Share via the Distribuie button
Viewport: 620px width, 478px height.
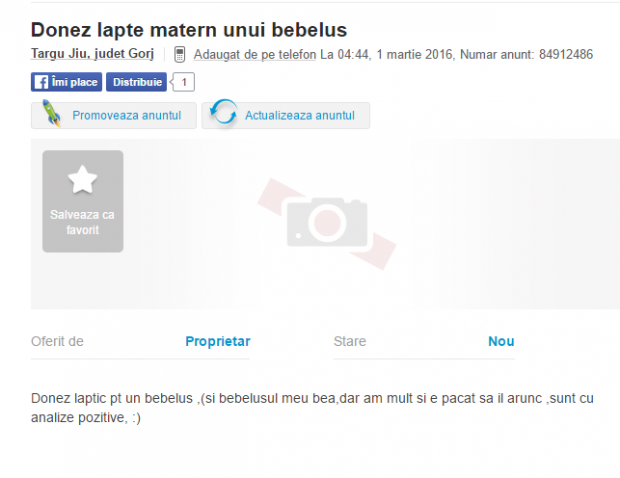[136, 82]
